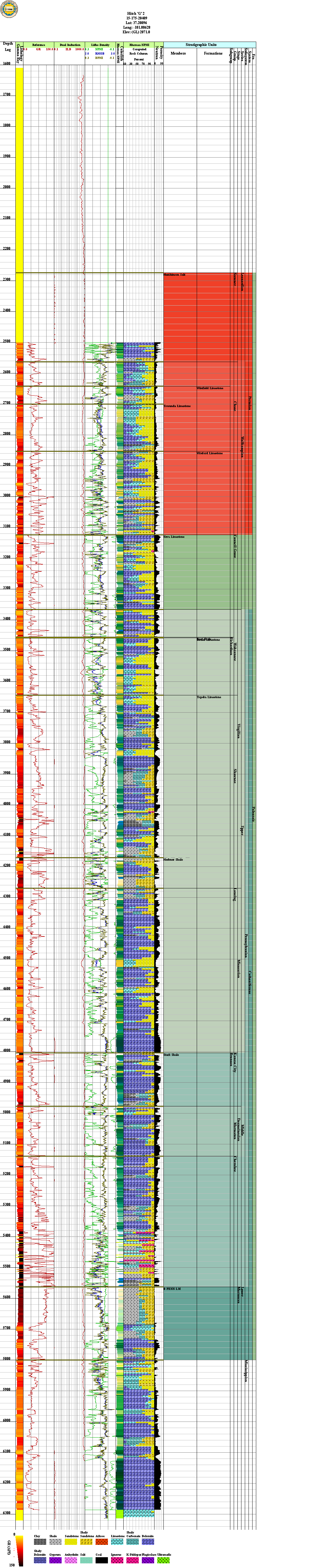Click the Winfield Limestone formation label
This screenshot has height=1568, width=333.
210,388
